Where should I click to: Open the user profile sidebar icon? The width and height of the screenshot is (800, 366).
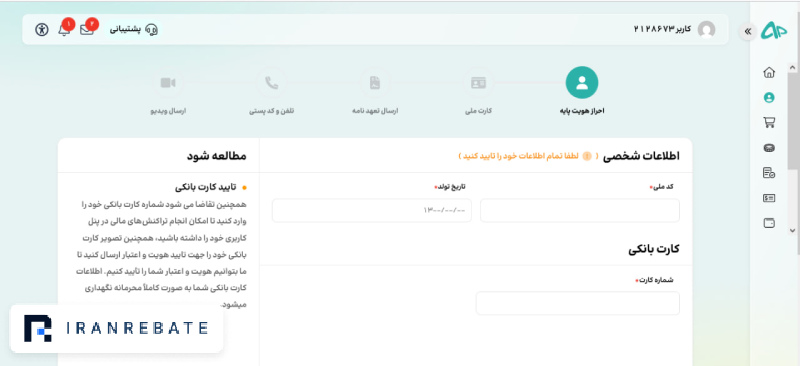click(769, 97)
